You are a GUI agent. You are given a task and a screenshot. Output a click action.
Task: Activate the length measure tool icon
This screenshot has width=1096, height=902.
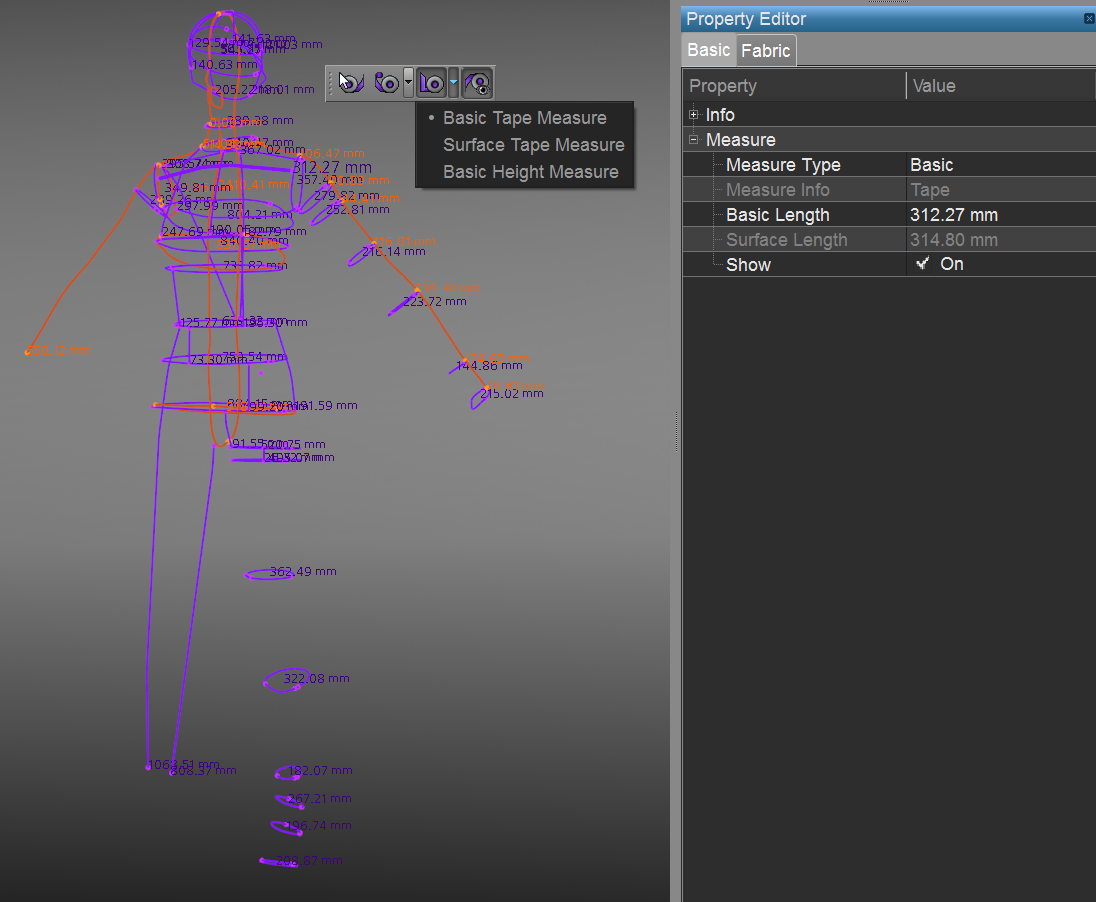pos(431,83)
